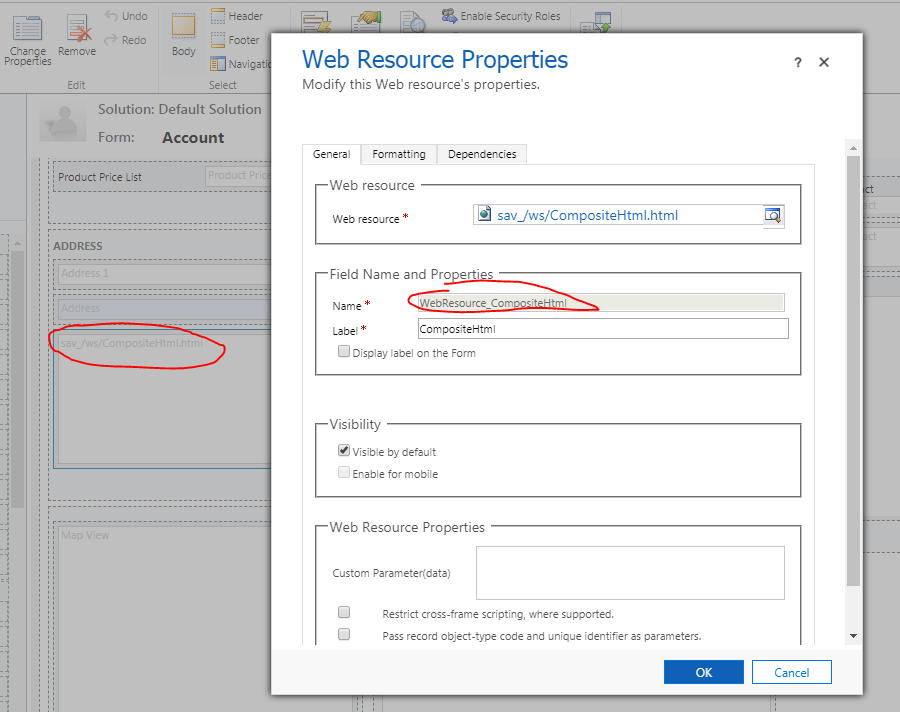Confirm changes with the OK button
This screenshot has width=900, height=712.
pos(703,671)
